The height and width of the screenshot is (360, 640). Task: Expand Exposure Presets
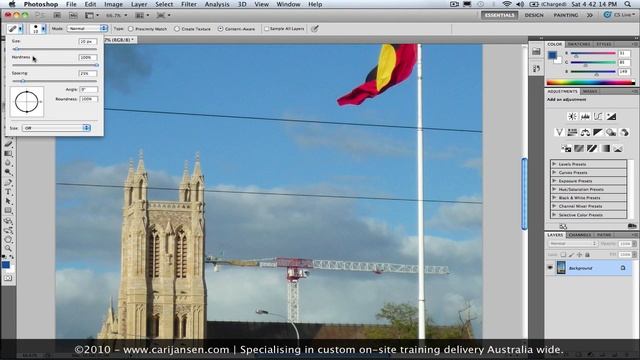[554, 181]
